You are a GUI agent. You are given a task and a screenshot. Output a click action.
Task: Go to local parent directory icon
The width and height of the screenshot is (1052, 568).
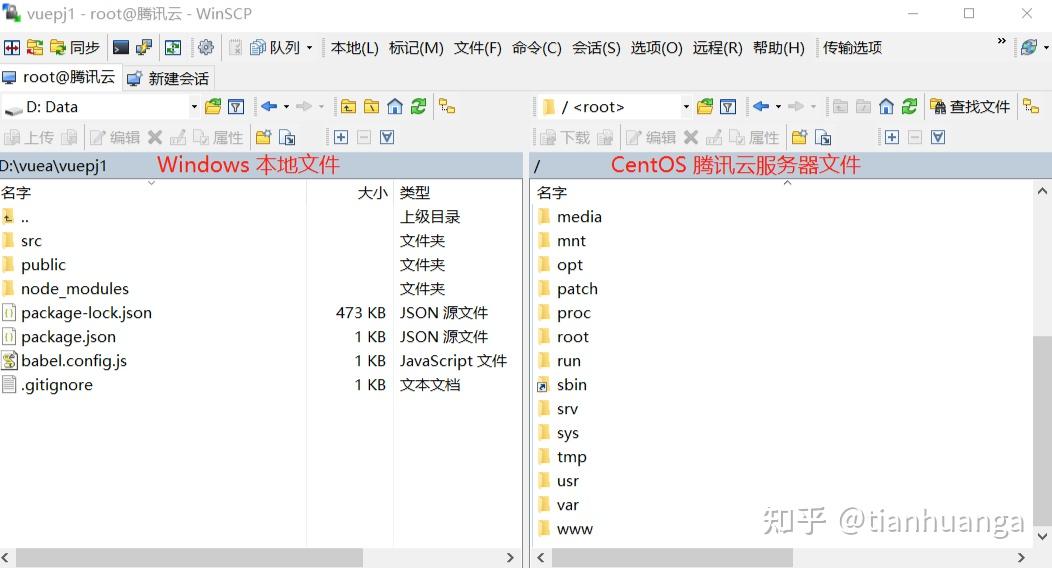click(x=348, y=107)
